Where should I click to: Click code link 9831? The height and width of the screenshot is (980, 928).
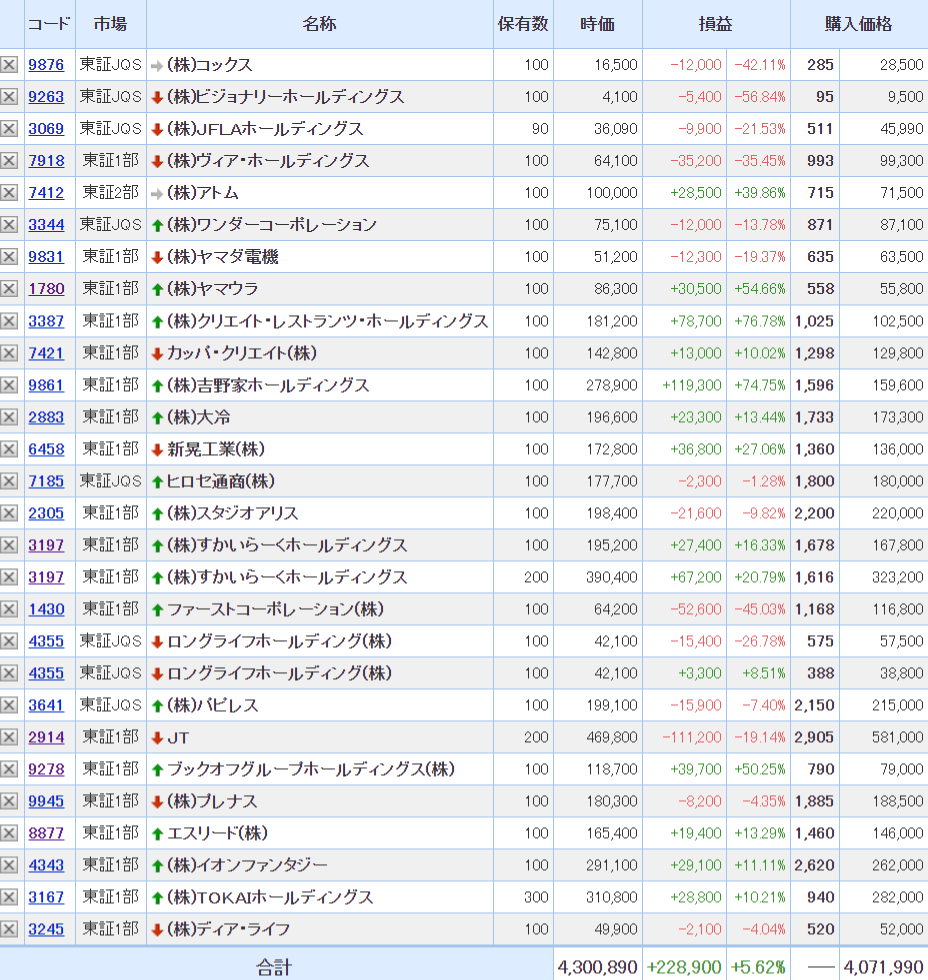(46, 257)
